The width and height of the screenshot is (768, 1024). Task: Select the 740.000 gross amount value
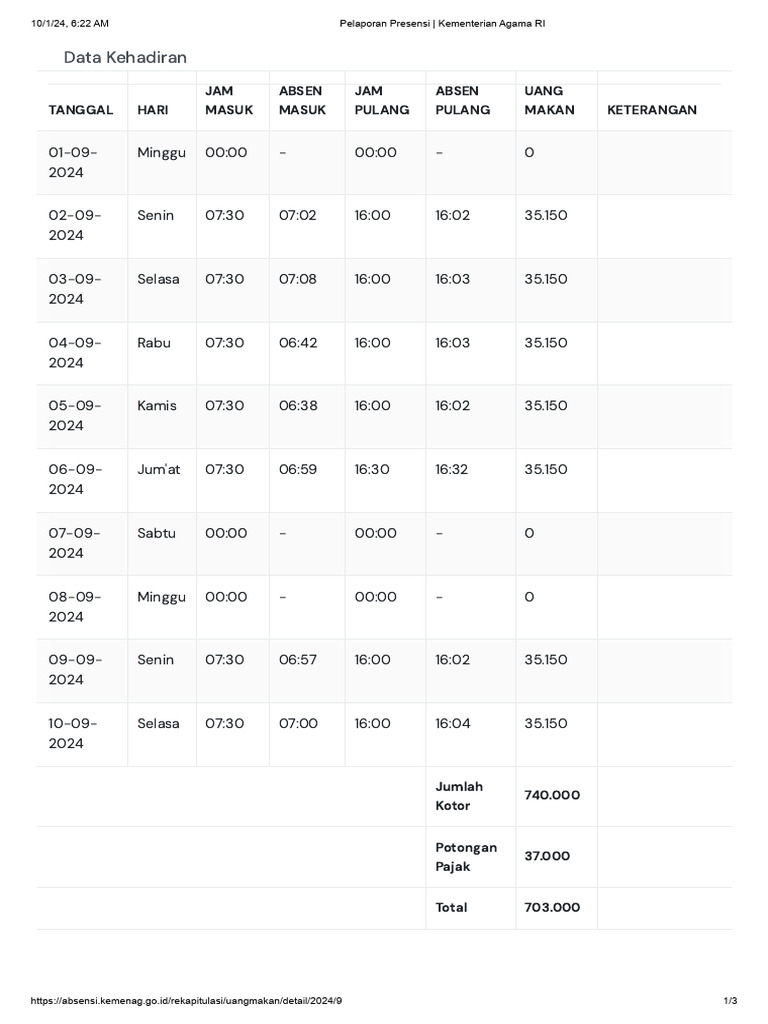click(x=552, y=795)
